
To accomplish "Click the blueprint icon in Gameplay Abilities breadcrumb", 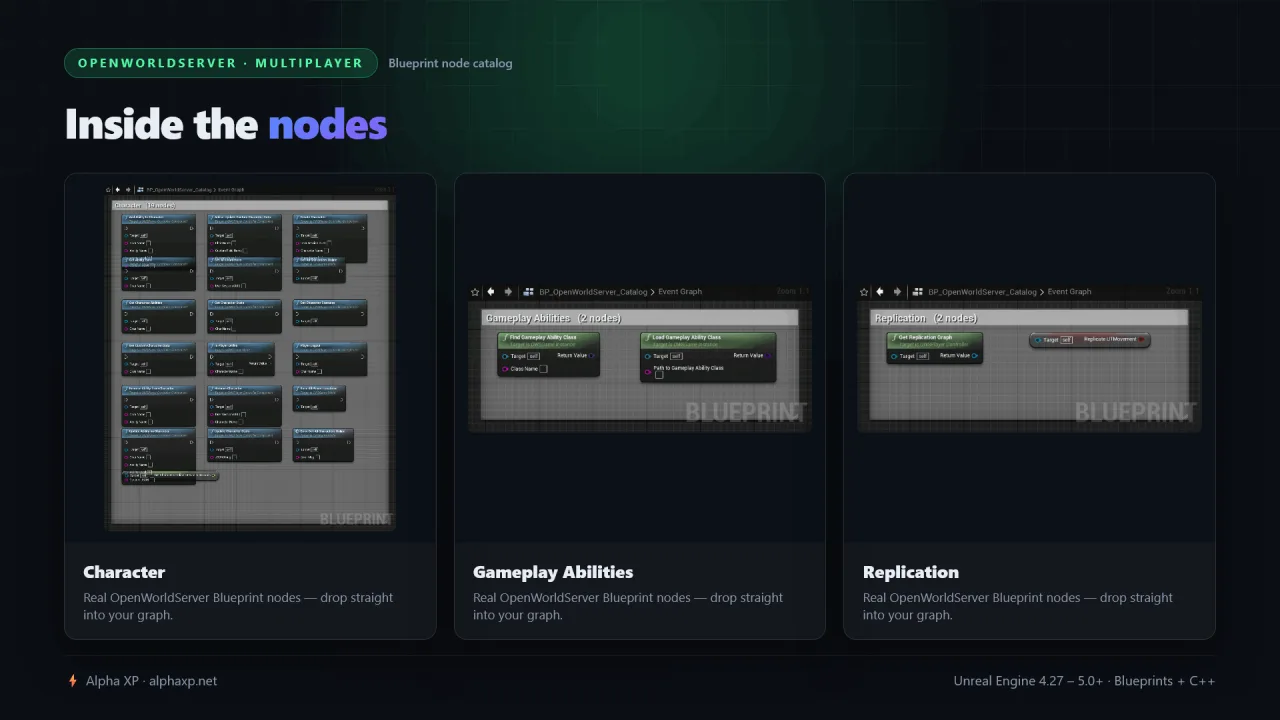I will click(528, 292).
